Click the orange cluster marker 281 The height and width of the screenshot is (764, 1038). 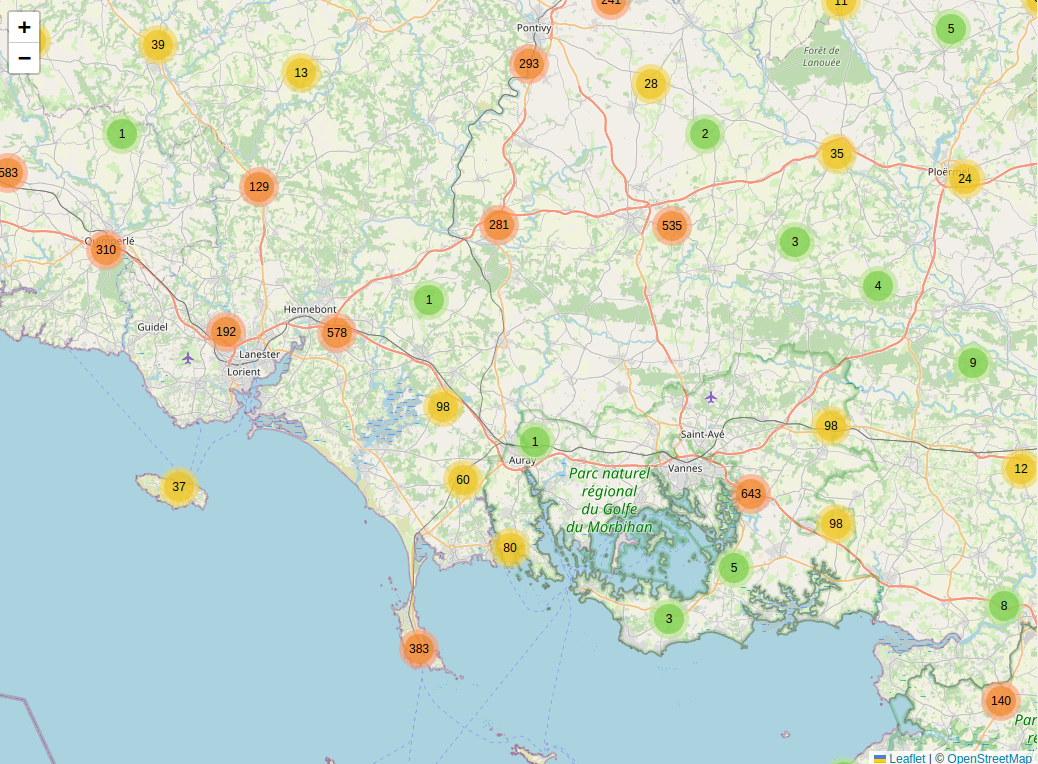click(499, 225)
